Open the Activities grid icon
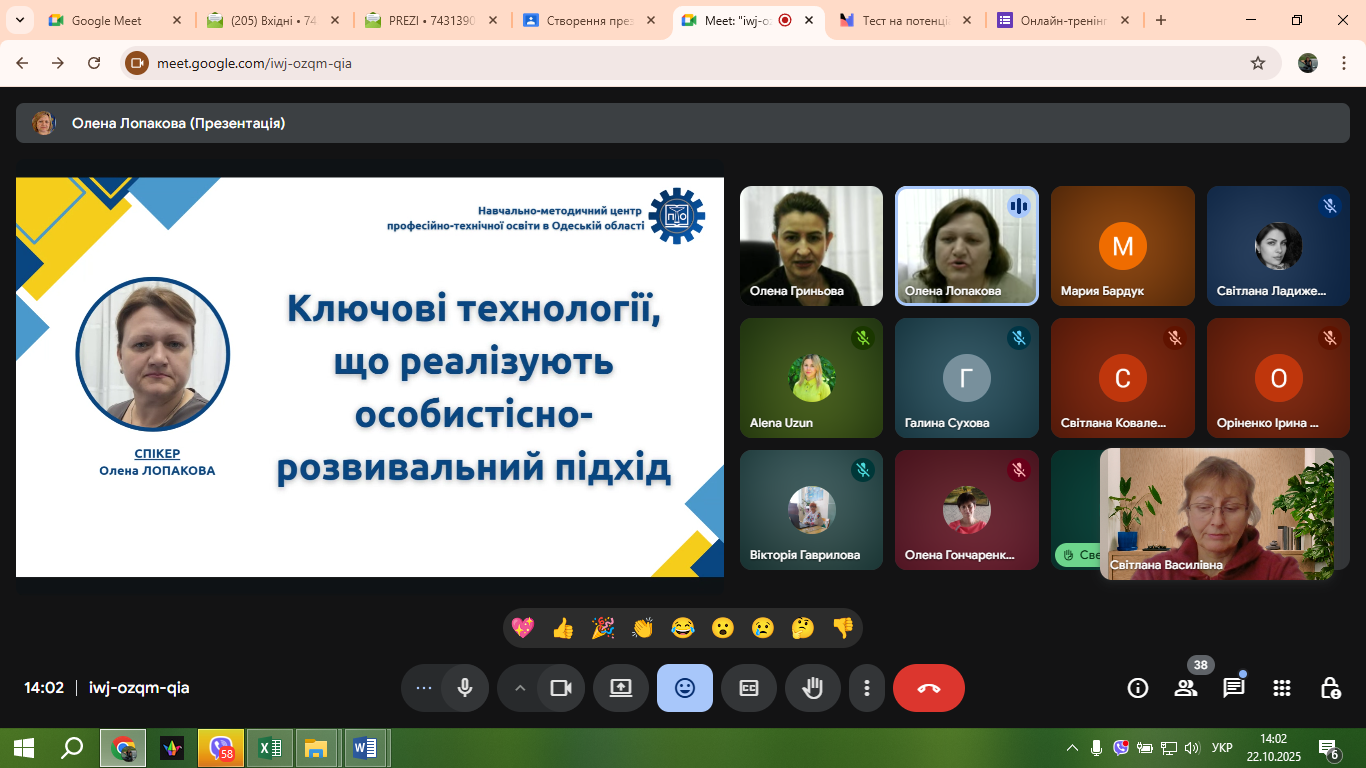This screenshot has height=768, width=1366. coord(1282,688)
